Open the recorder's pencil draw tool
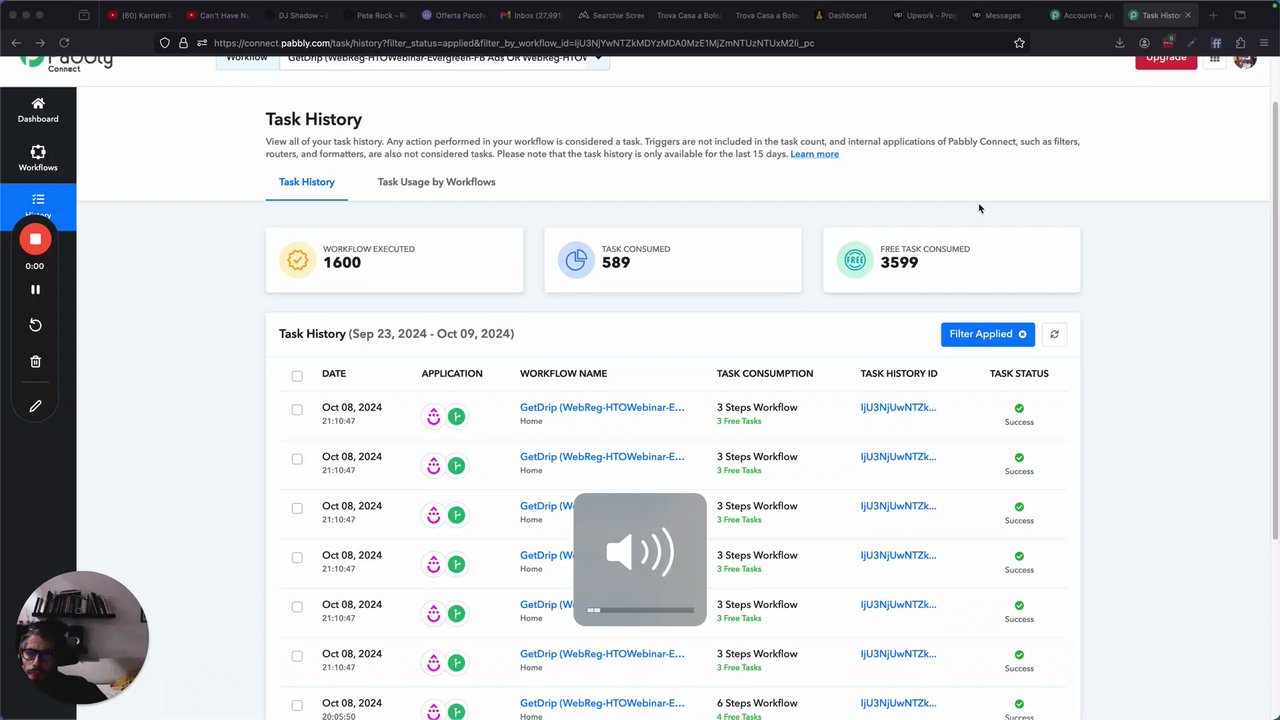The height and width of the screenshot is (720, 1280). click(35, 406)
